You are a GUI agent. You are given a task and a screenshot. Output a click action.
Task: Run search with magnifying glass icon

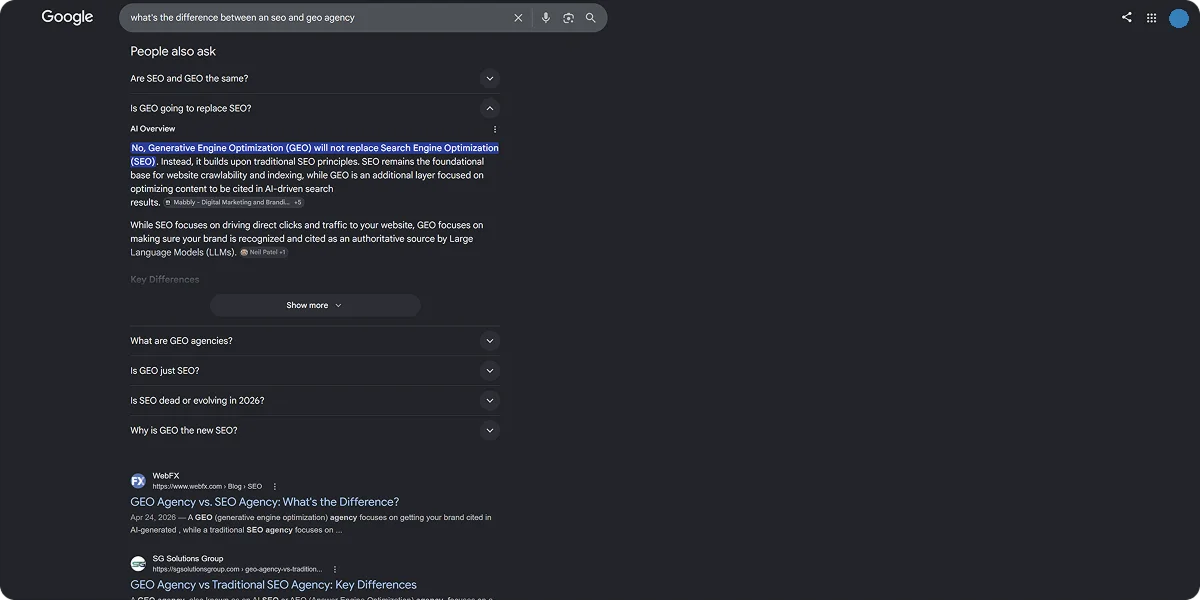591,18
